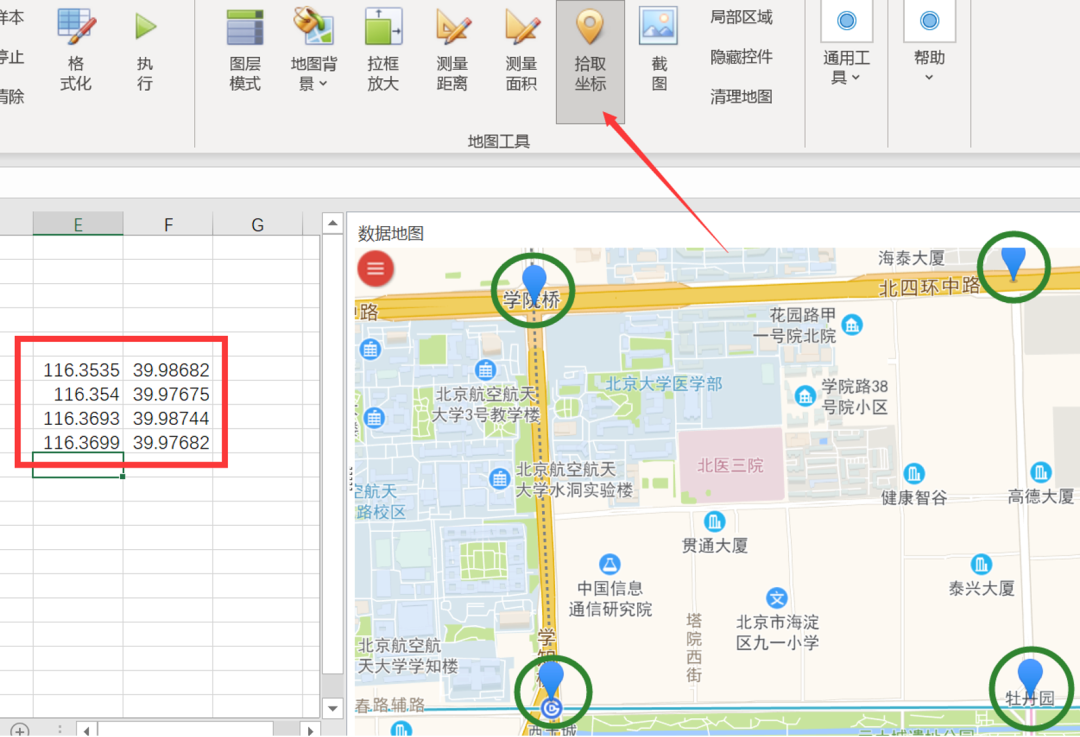The width and height of the screenshot is (1080, 737).
Task: Click the 清理地图 option
Action: (741, 96)
